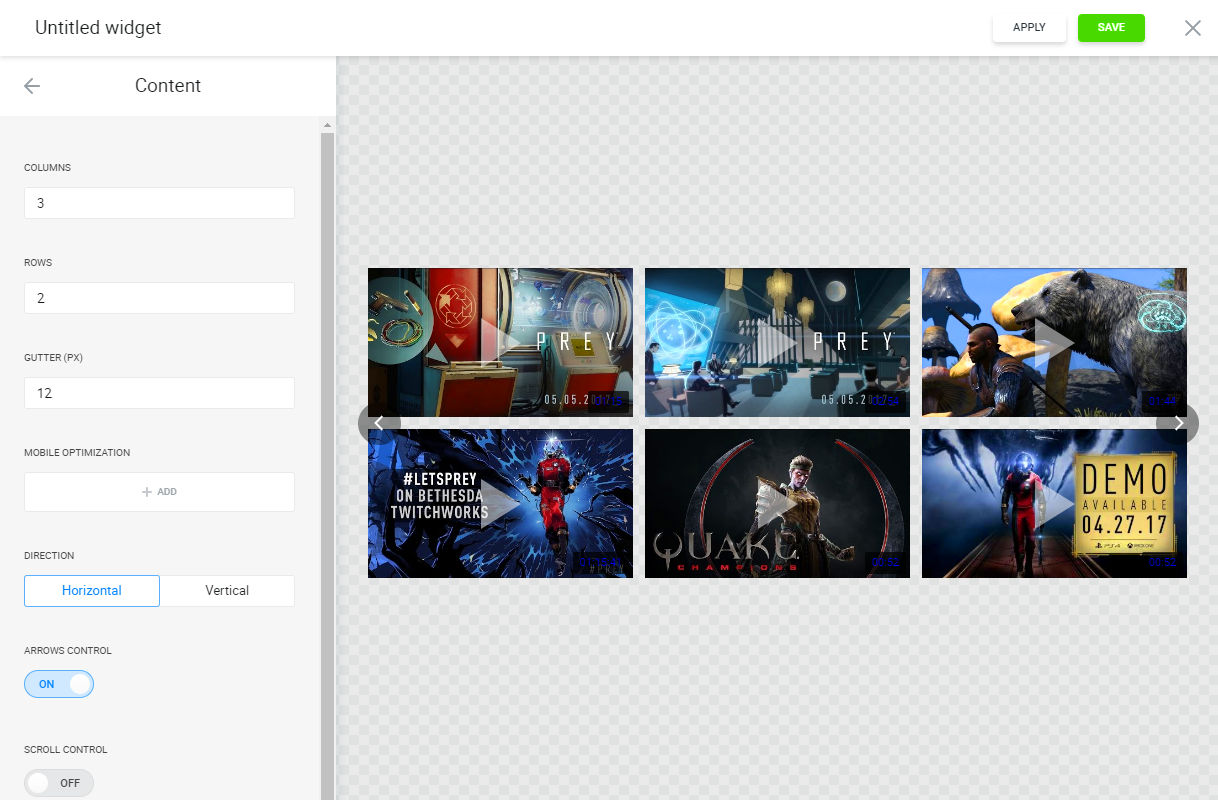Click the scroll-up arrow of the settings panel

[x=327, y=125]
